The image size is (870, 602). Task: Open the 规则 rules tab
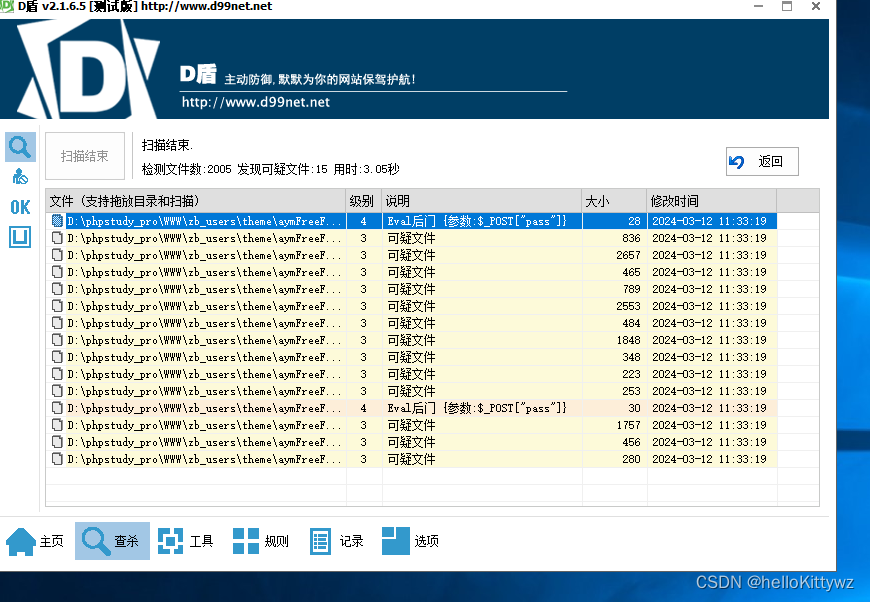pos(261,541)
